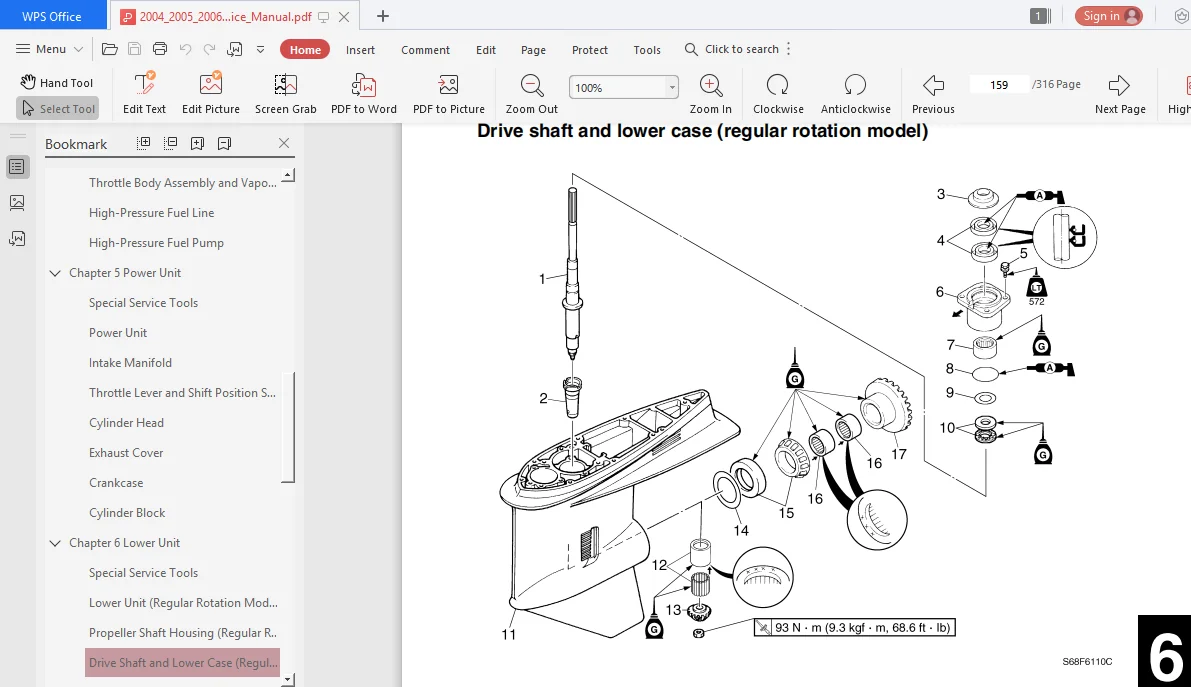Open the Throttle Body Assembly bookmark
Viewport: 1191px width, 687px height.
(182, 182)
